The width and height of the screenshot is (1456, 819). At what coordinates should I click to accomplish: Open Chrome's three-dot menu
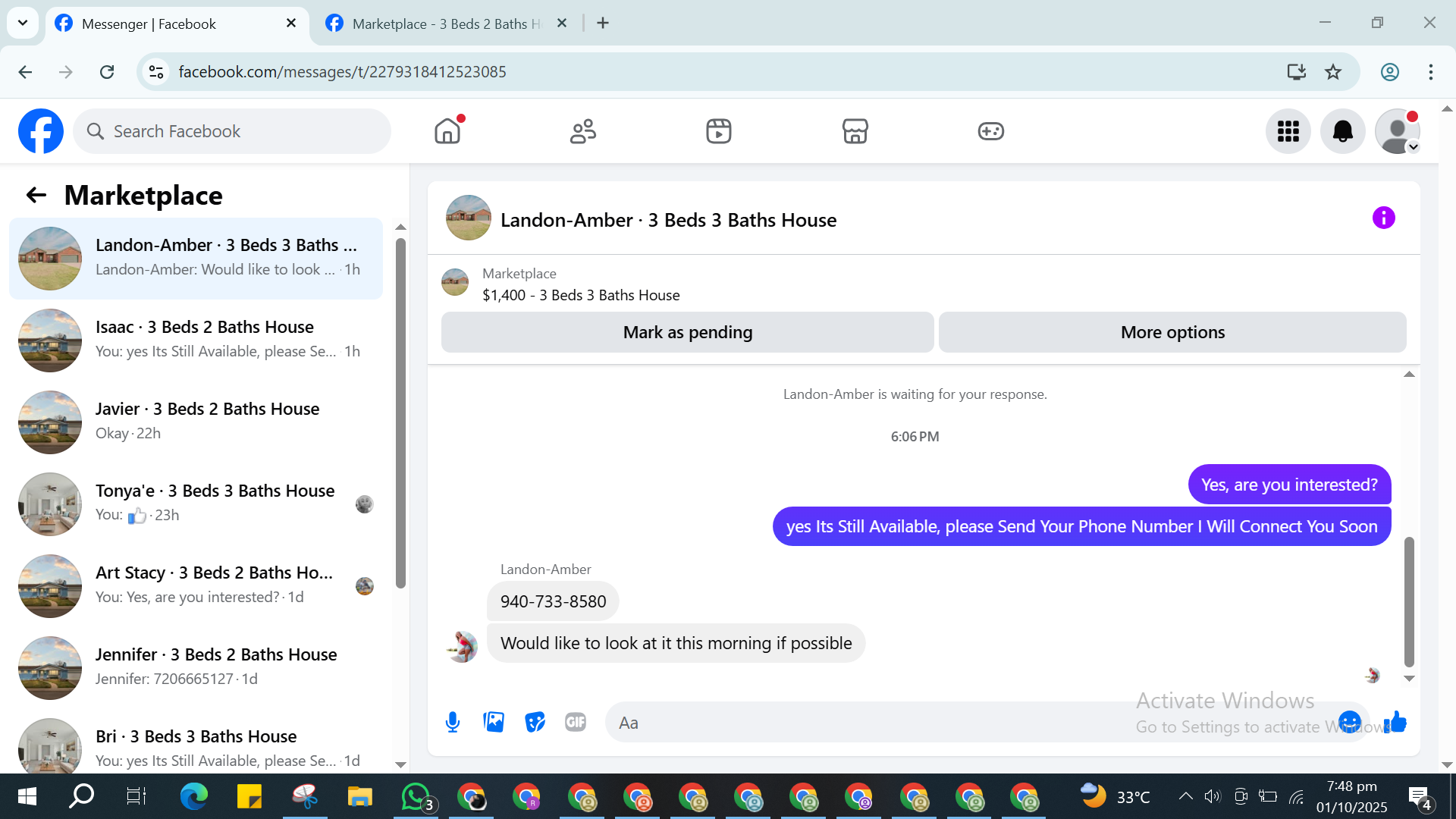1431,72
